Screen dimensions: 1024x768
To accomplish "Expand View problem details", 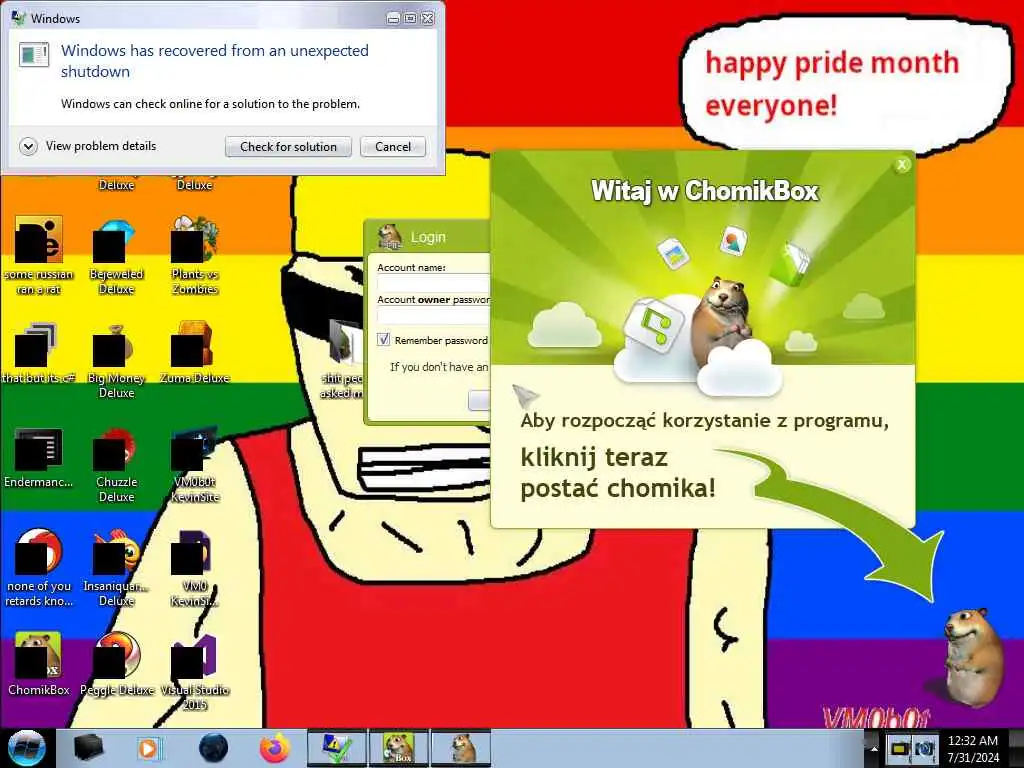I will point(88,146).
